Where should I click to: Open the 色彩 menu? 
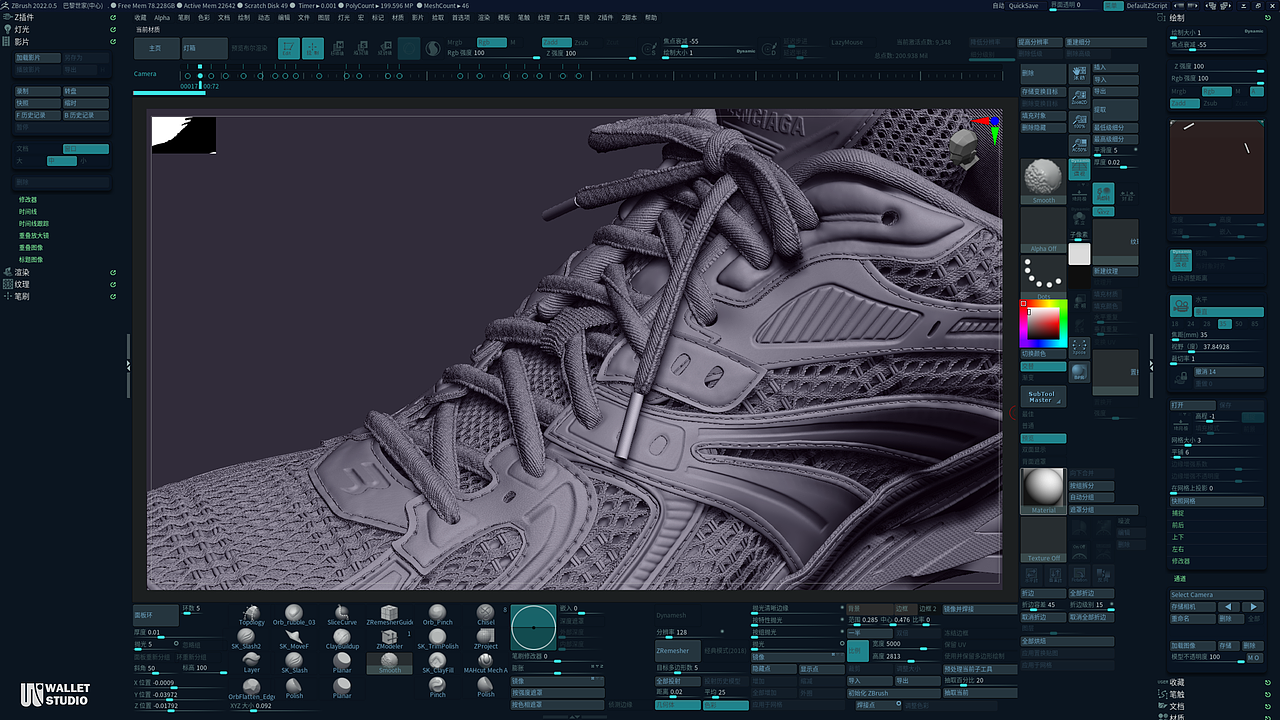[203, 17]
